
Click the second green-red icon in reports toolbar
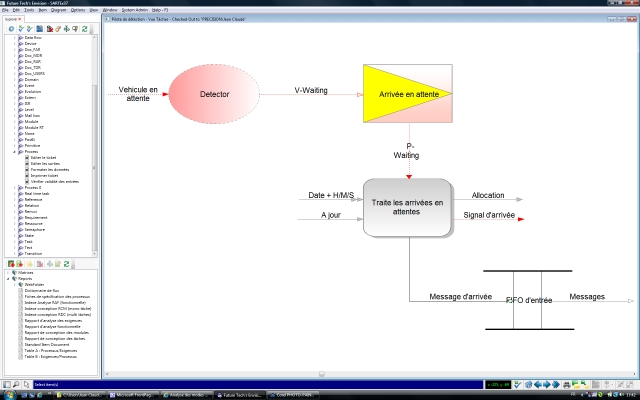tap(19, 264)
